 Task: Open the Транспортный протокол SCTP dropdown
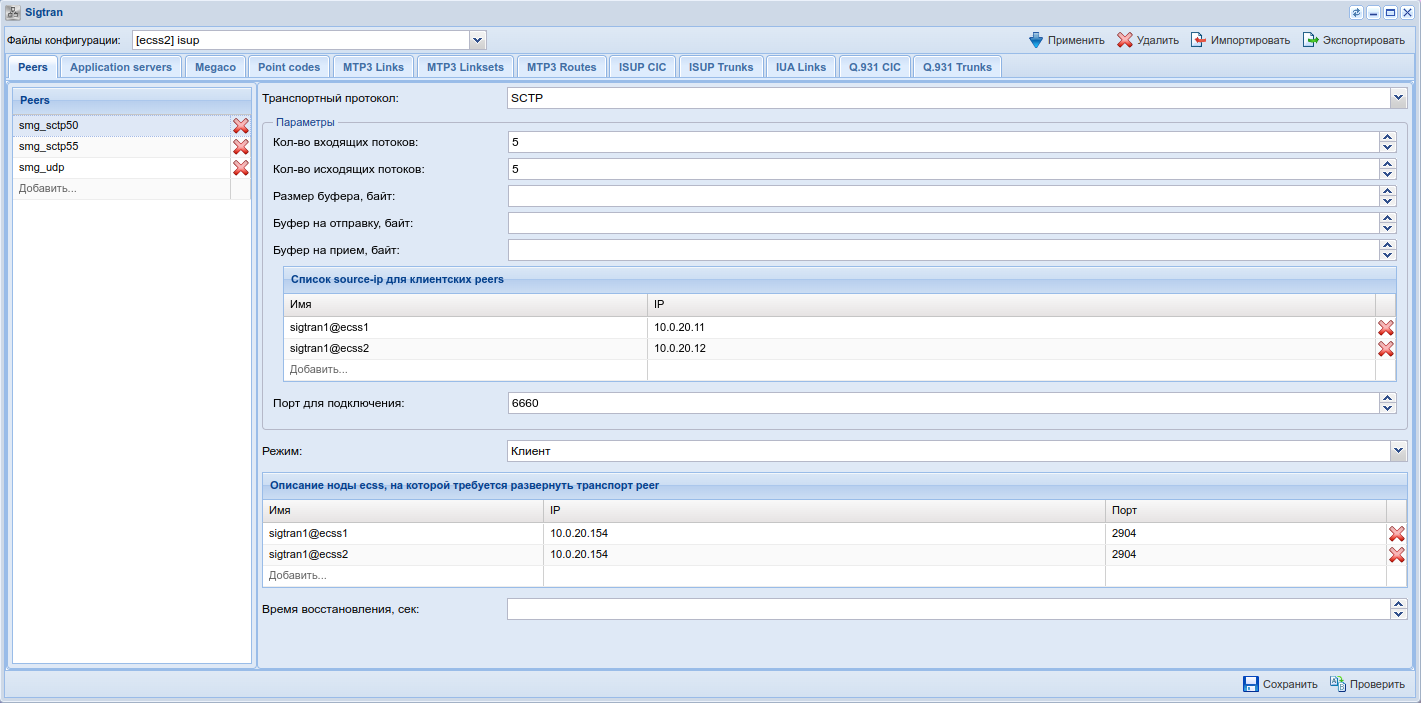(x=1398, y=98)
